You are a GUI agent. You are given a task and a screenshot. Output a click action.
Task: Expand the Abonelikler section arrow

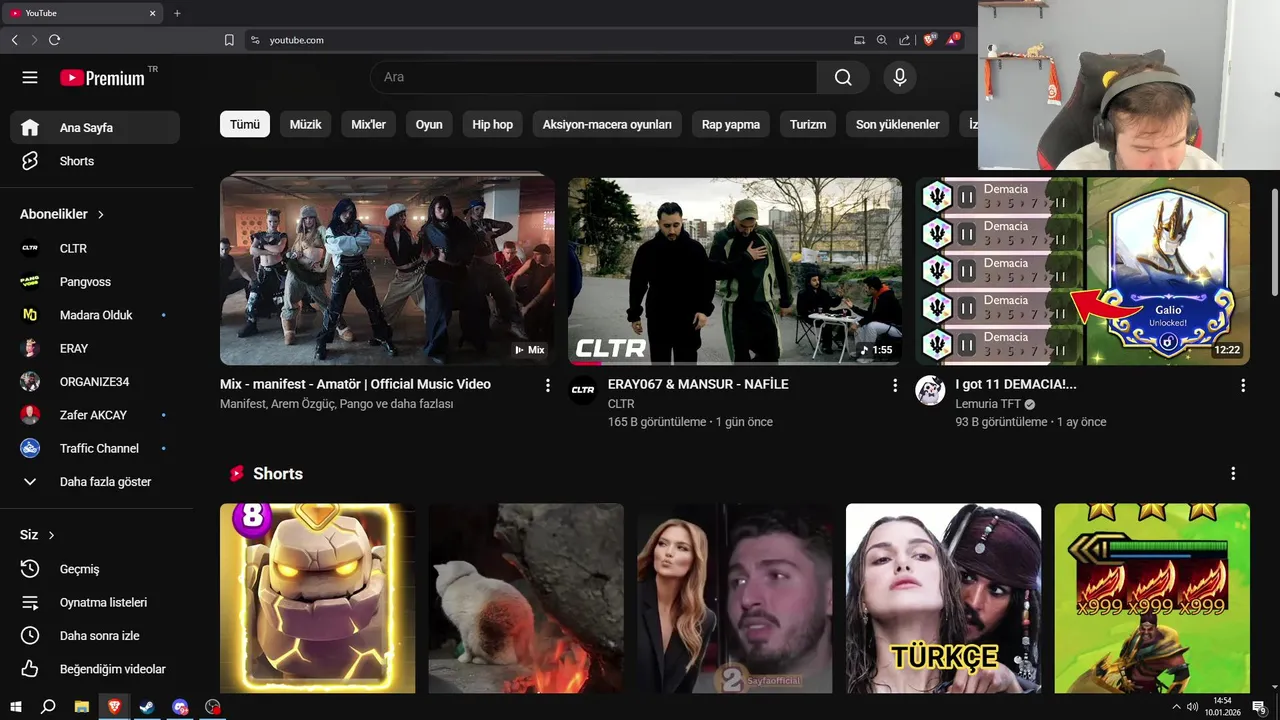101,214
